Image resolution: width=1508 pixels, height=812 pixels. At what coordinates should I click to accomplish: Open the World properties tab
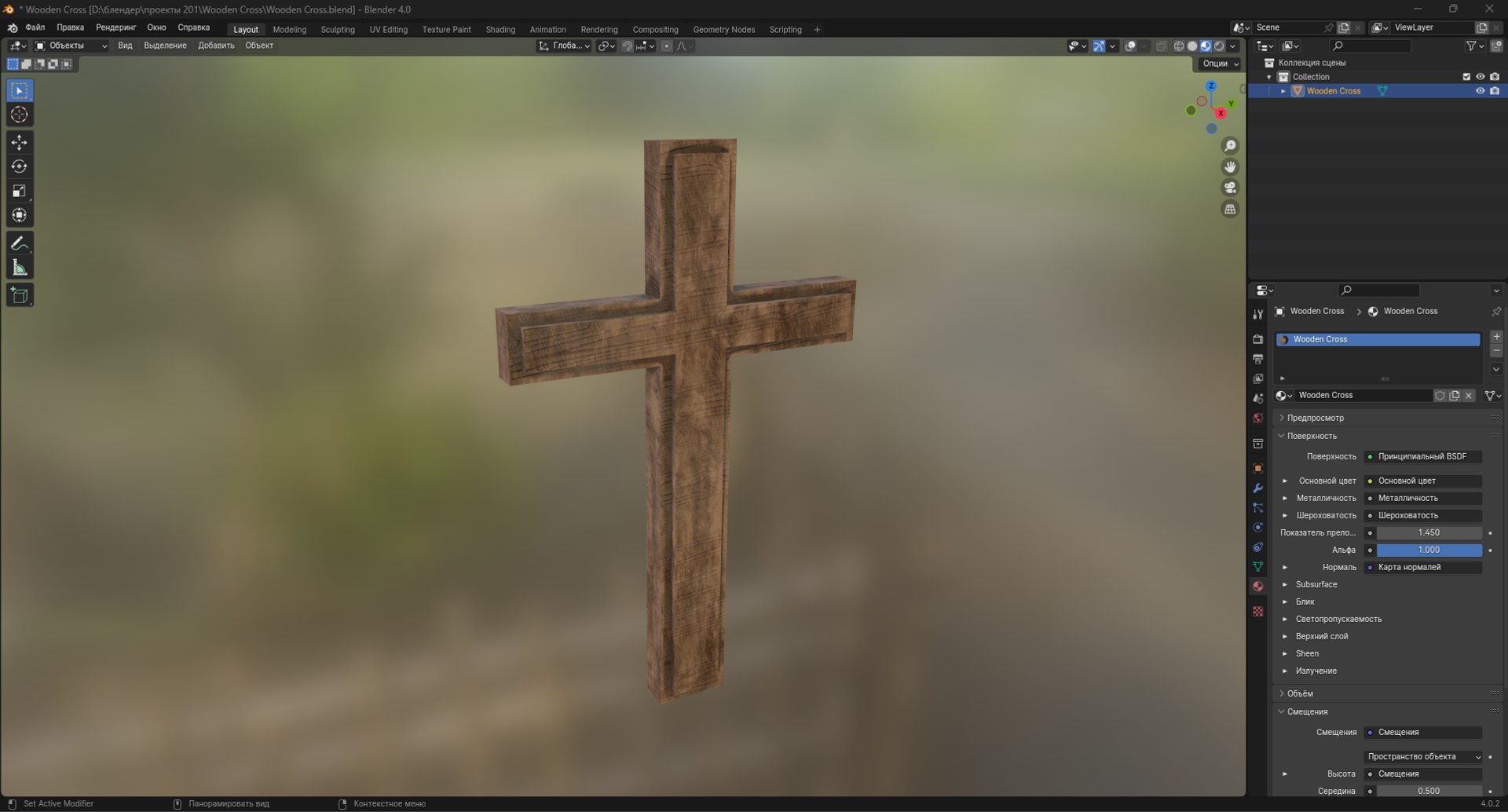(x=1257, y=418)
